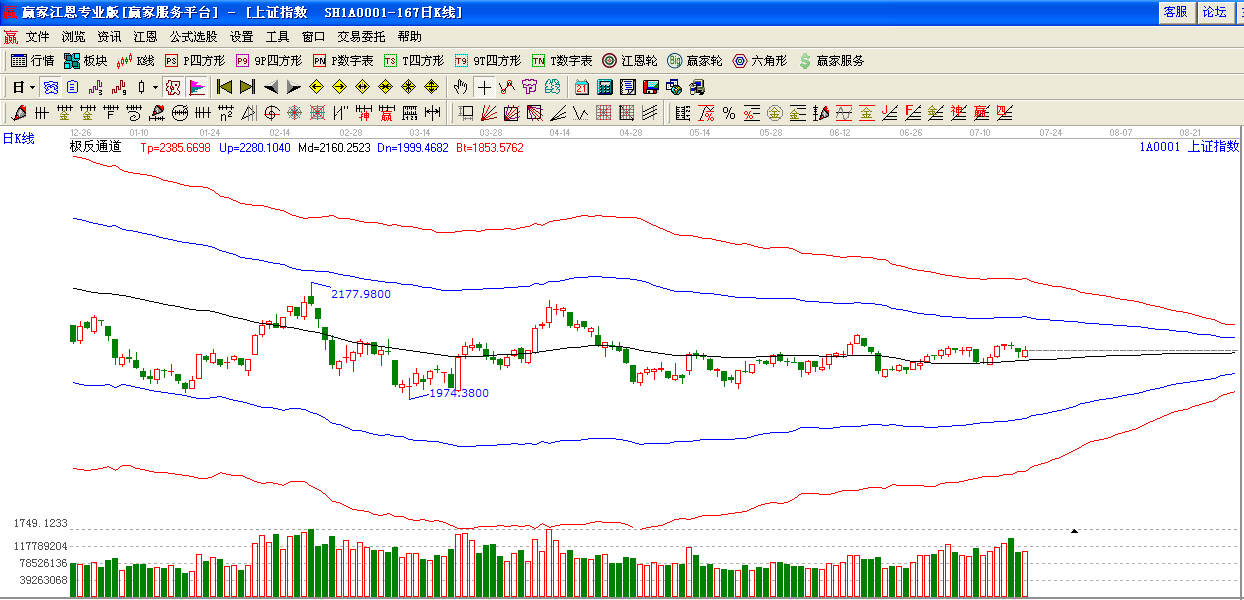
Task: Select the hand pan tool
Action: [461, 87]
